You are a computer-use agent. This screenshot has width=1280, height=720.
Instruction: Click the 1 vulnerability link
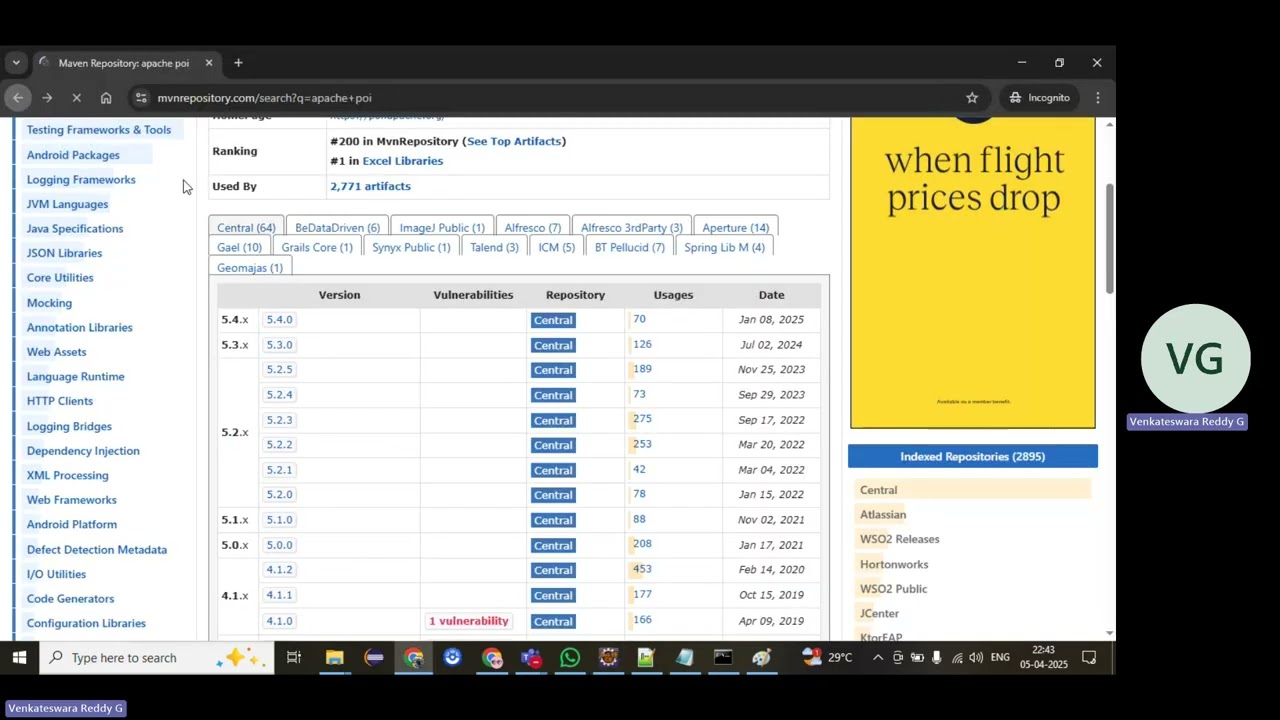[x=469, y=621]
